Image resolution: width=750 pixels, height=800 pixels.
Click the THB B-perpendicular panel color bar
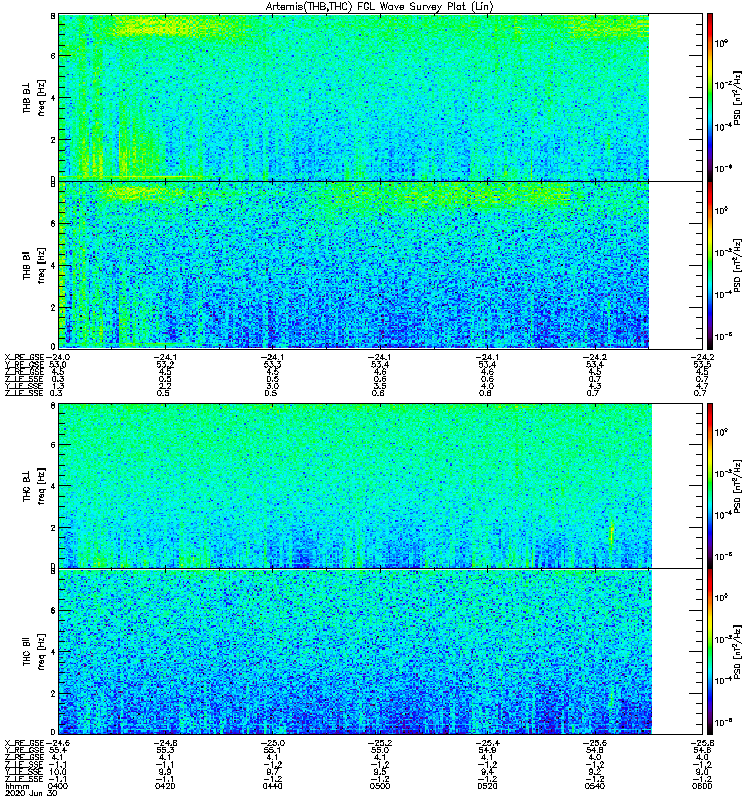pos(710,97)
